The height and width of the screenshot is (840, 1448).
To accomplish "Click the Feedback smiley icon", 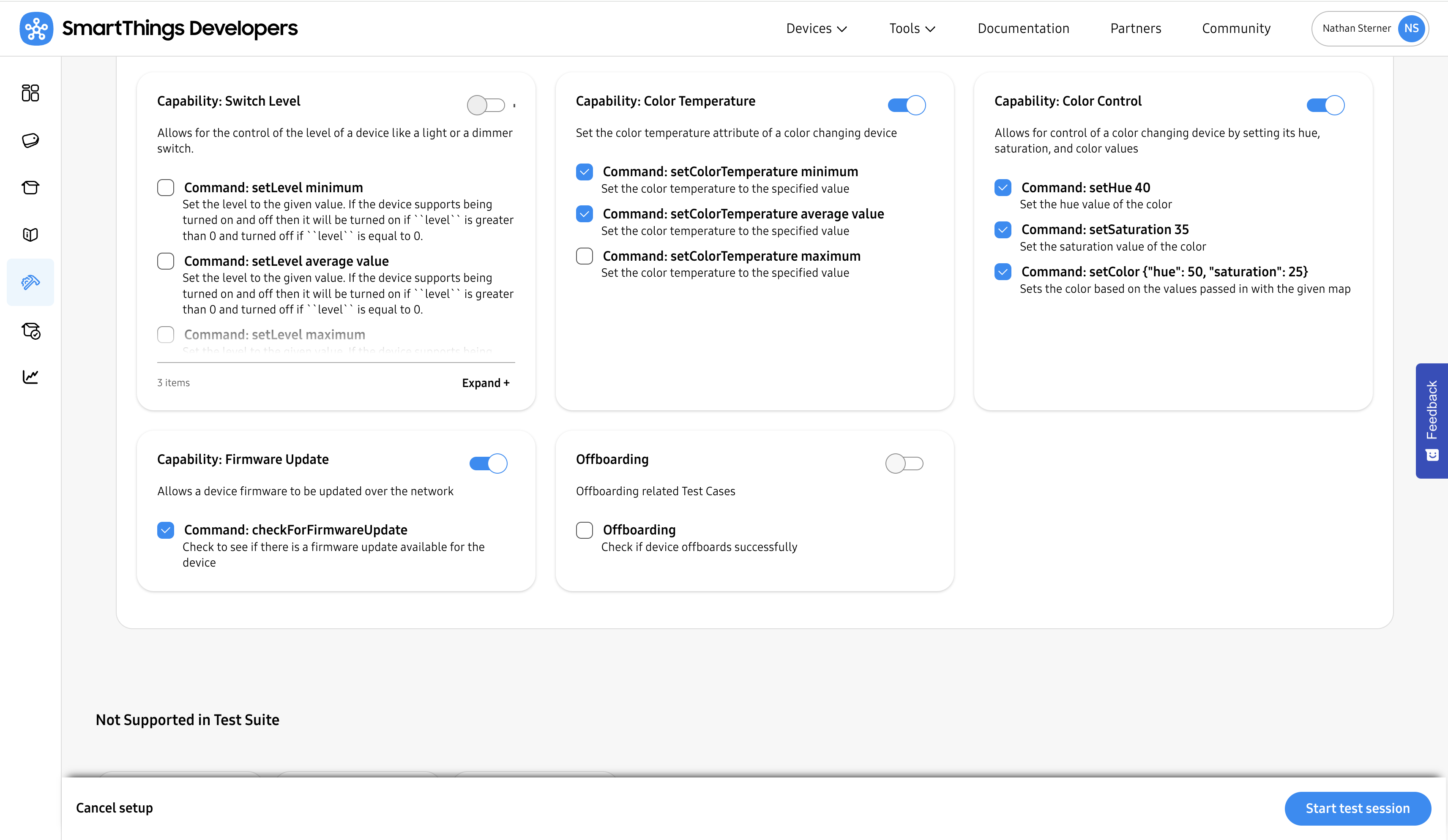I will [1432, 455].
